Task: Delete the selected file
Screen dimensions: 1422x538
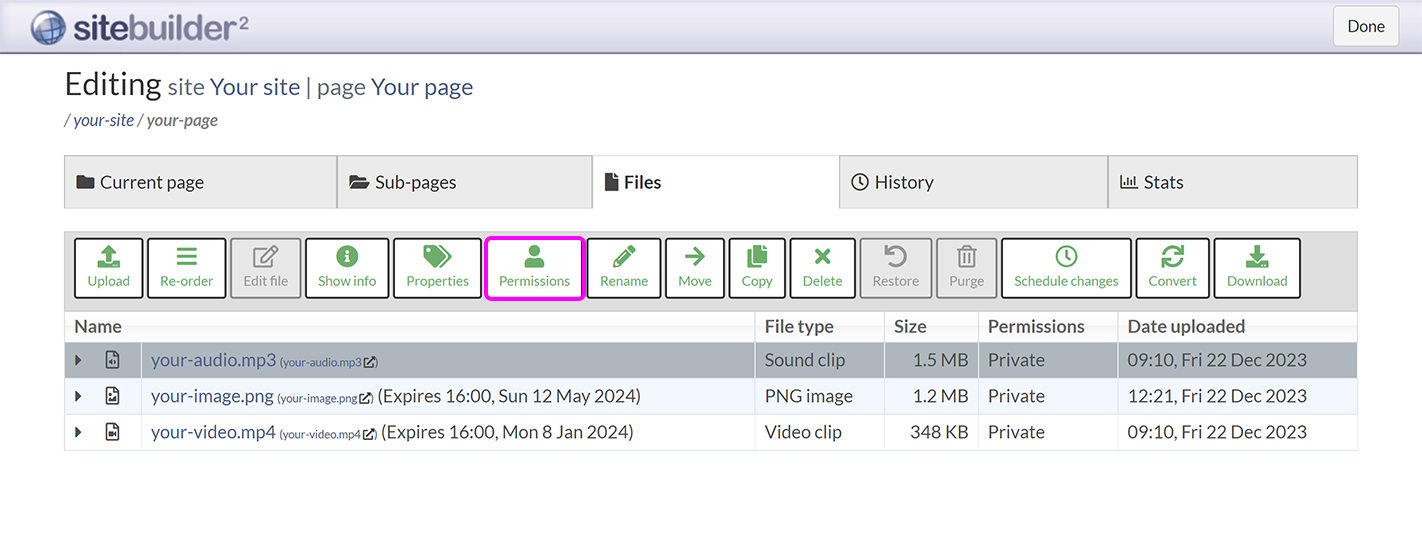Action: pos(822,268)
